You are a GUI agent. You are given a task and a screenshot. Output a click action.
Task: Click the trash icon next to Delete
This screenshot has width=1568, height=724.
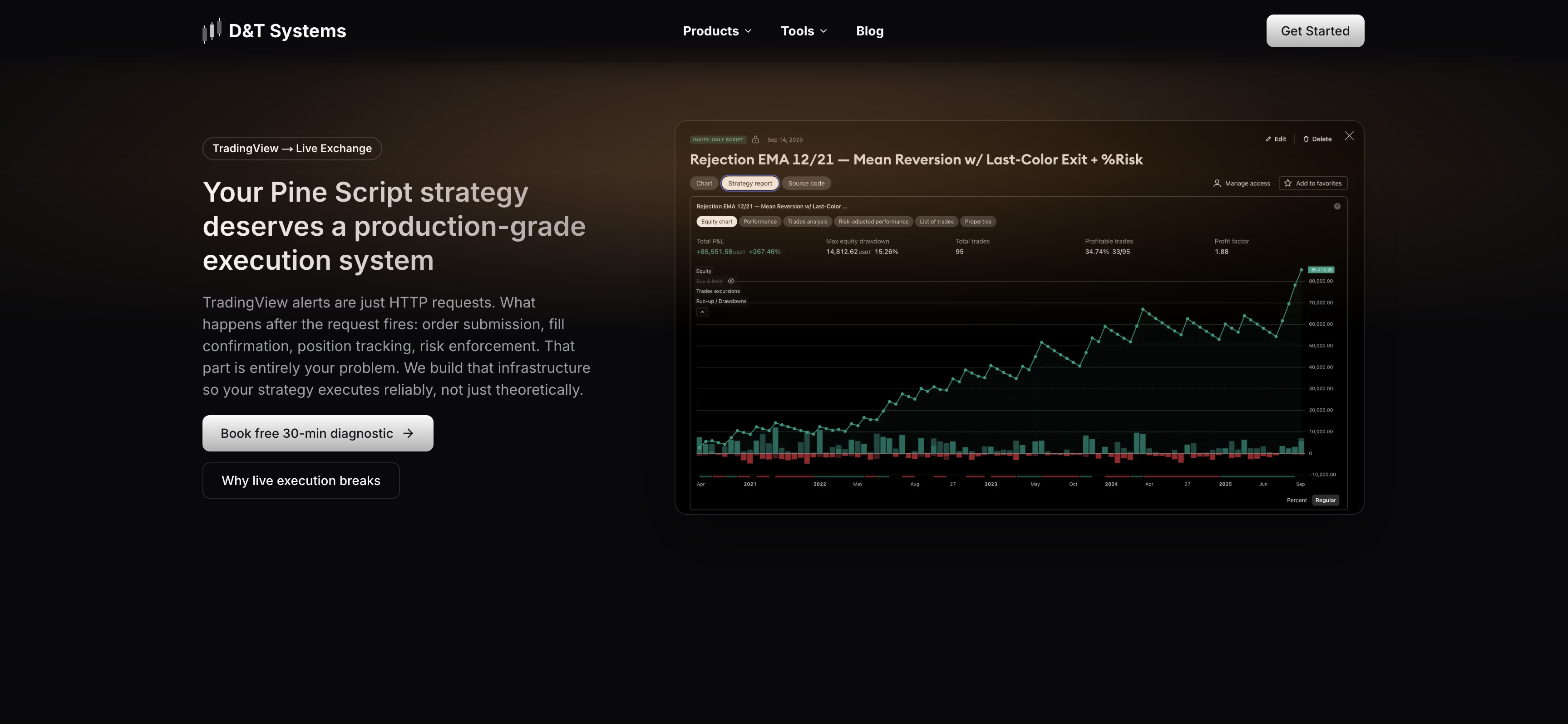pyautogui.click(x=1306, y=139)
